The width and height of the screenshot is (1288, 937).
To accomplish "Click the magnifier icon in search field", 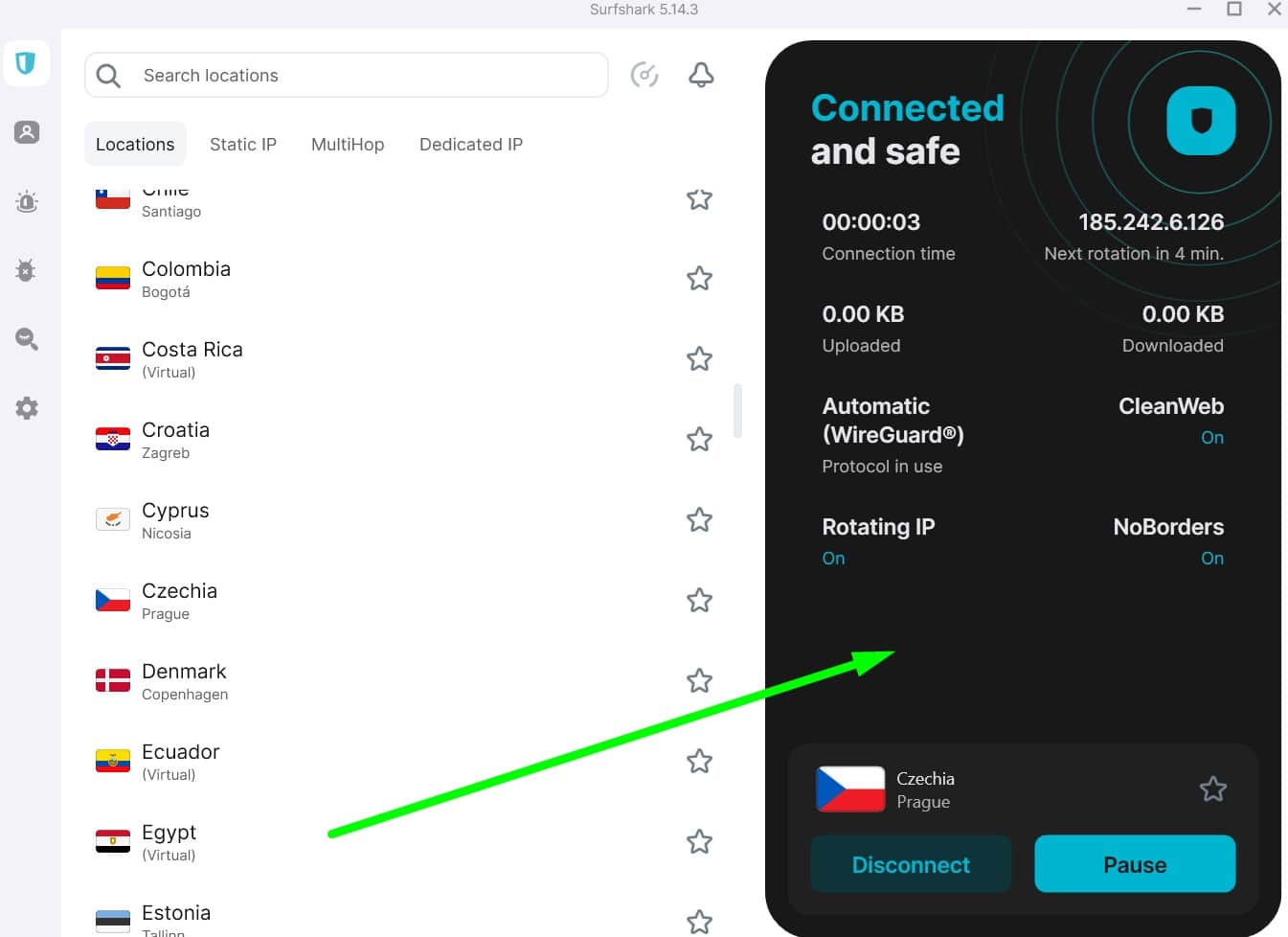I will click(x=109, y=76).
